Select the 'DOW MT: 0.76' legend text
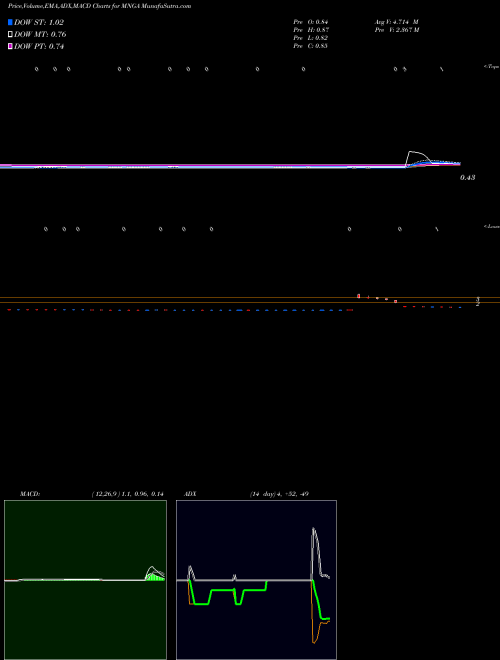This screenshot has height=660, width=500. coord(40,35)
